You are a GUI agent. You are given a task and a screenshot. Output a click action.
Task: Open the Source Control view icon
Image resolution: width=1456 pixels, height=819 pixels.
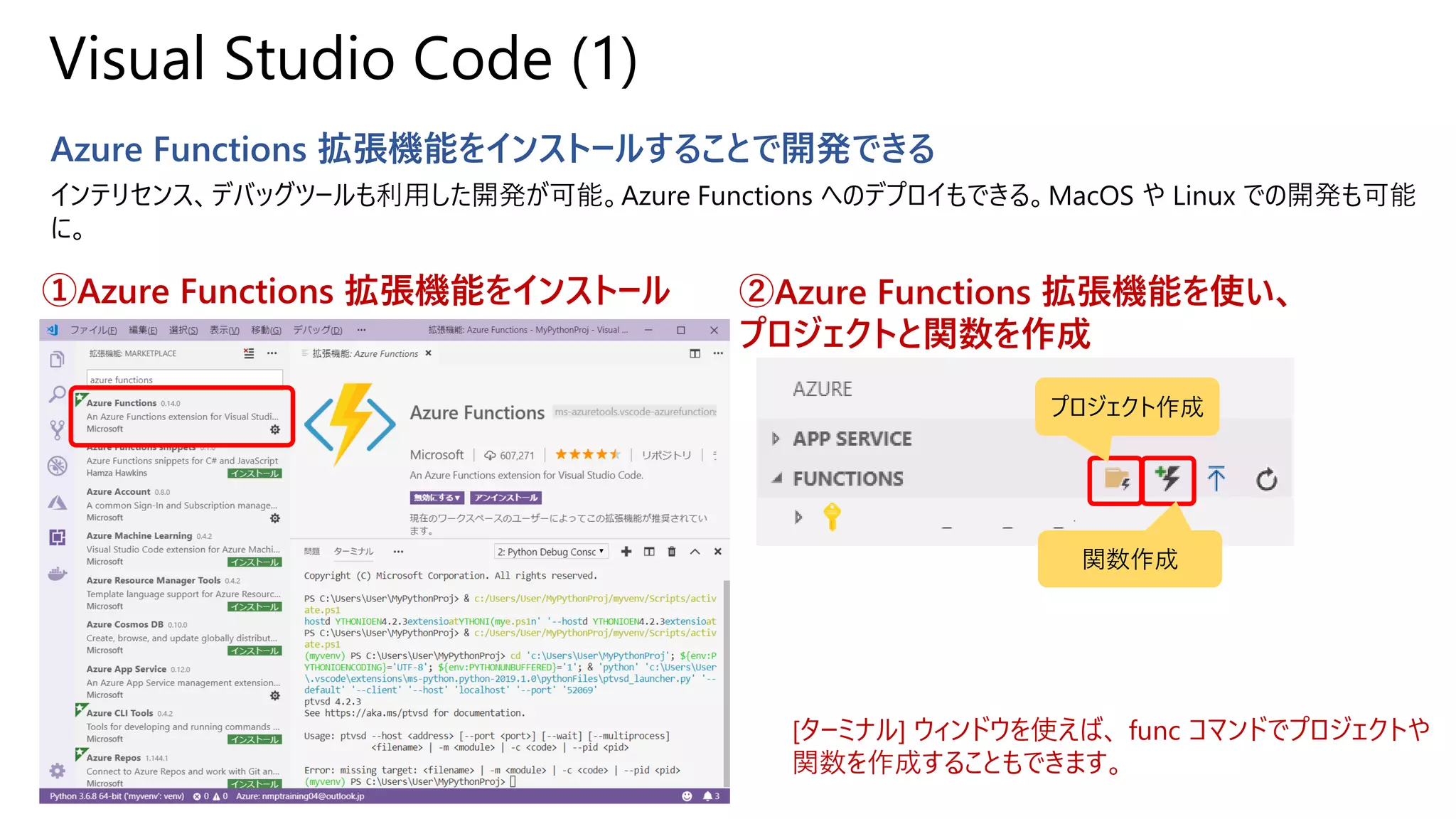pos(57,429)
